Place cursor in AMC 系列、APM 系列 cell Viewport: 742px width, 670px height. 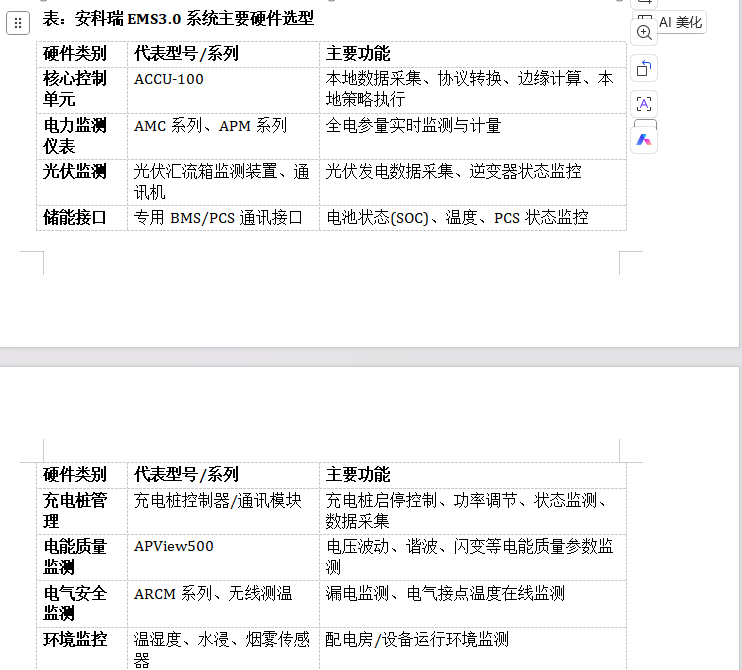point(210,126)
